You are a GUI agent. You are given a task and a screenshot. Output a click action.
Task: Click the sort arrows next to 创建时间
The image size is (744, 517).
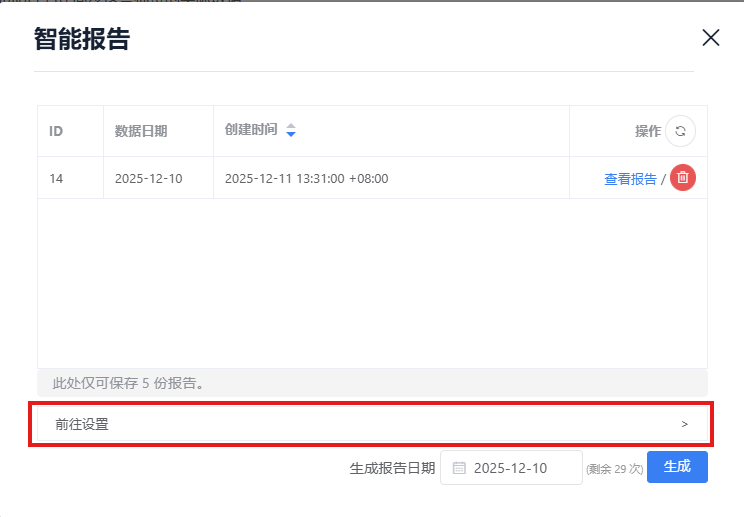coord(291,130)
